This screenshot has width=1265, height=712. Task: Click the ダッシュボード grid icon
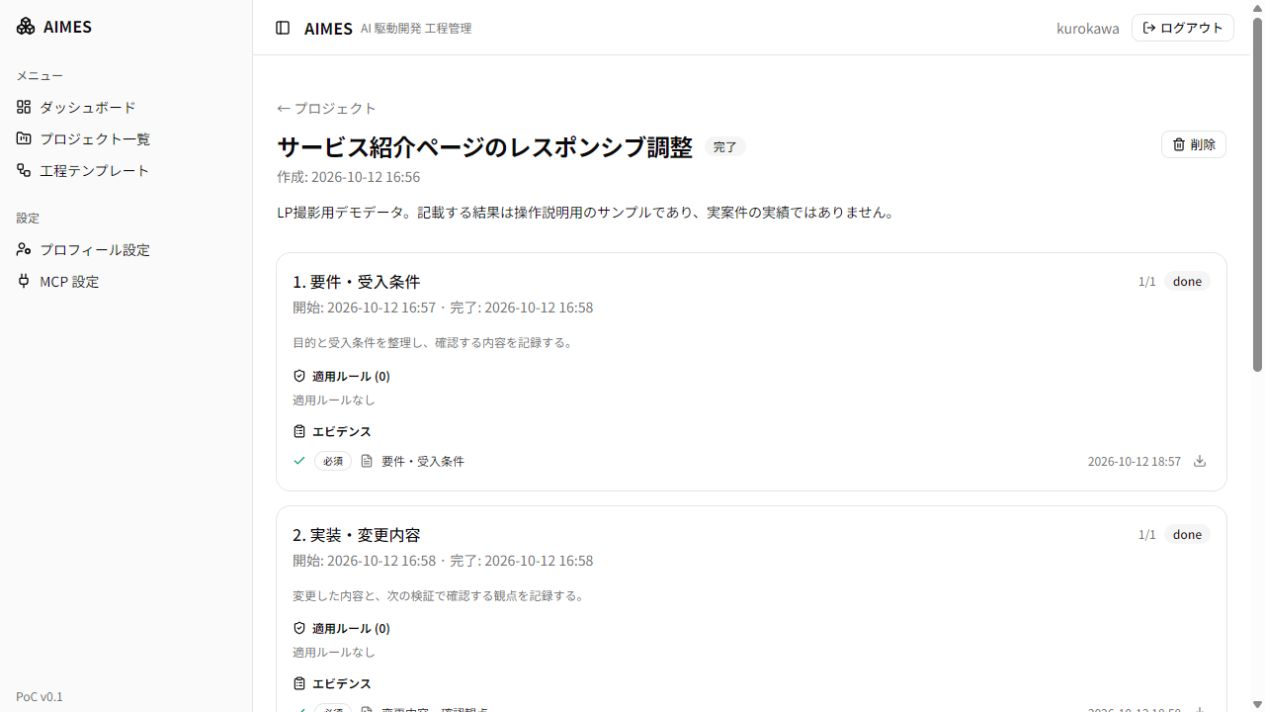[24, 107]
